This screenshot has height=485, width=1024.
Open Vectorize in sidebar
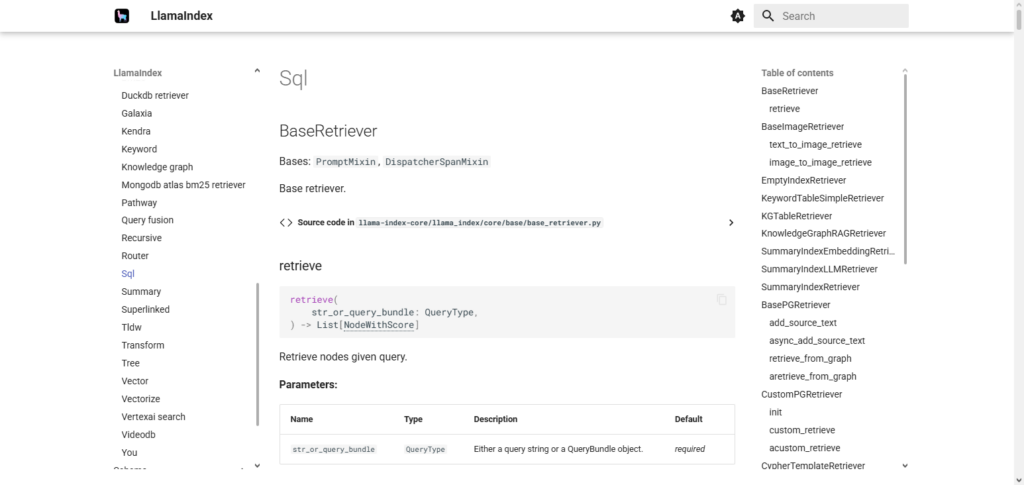point(140,399)
